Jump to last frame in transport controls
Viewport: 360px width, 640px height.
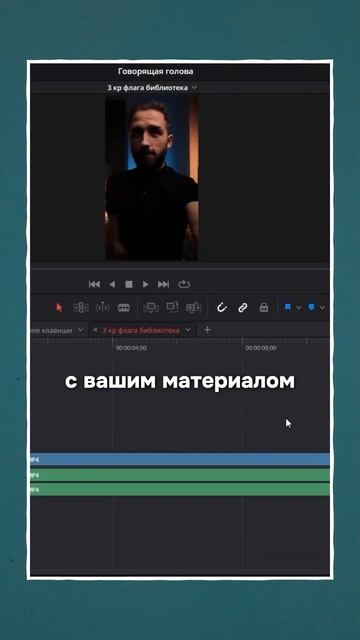[163, 284]
